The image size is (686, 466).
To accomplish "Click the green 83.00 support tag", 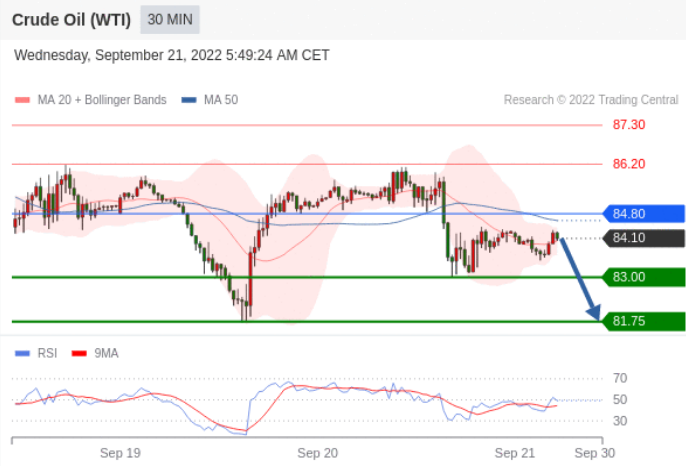I will pos(644,277).
